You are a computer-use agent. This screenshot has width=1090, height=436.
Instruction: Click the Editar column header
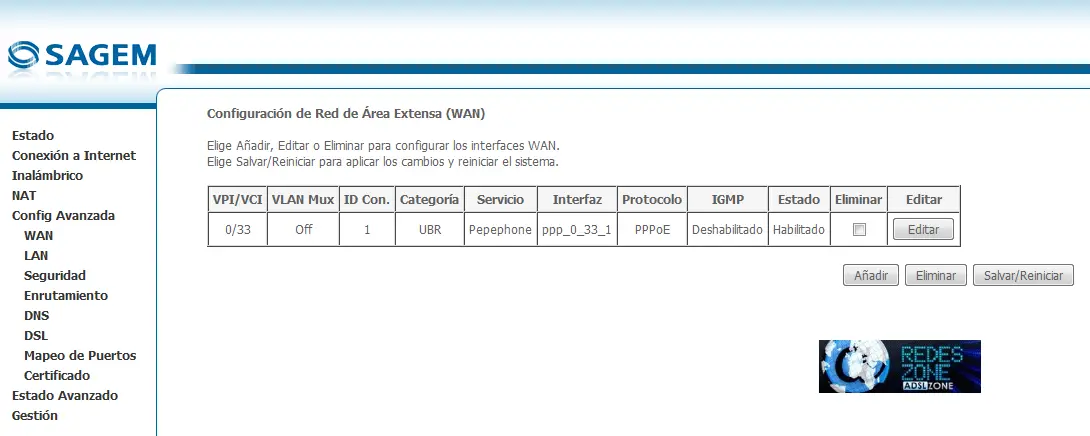[924, 200]
